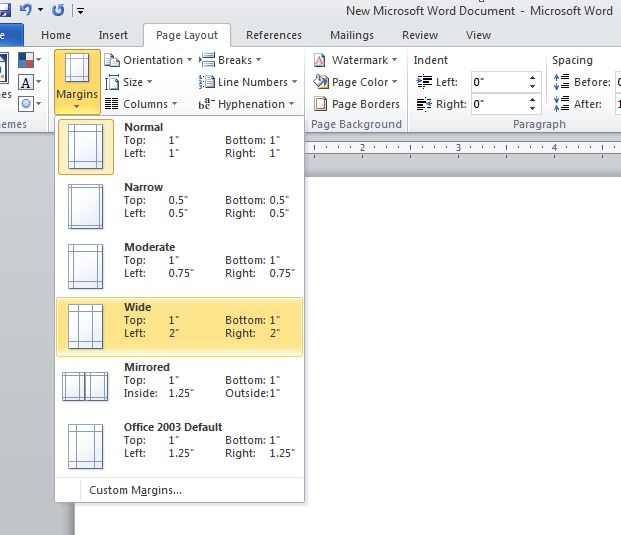
Task: Switch to the Insert tab
Action: coord(113,35)
